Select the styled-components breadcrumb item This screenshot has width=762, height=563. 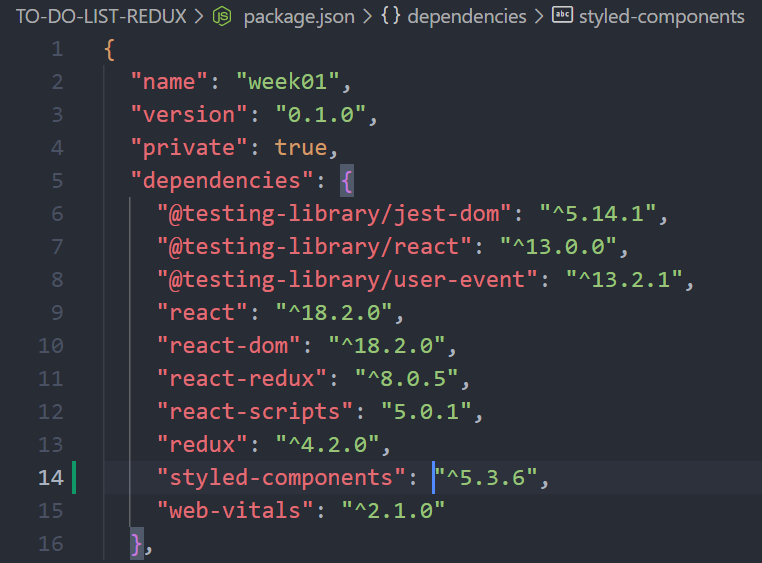tap(661, 17)
